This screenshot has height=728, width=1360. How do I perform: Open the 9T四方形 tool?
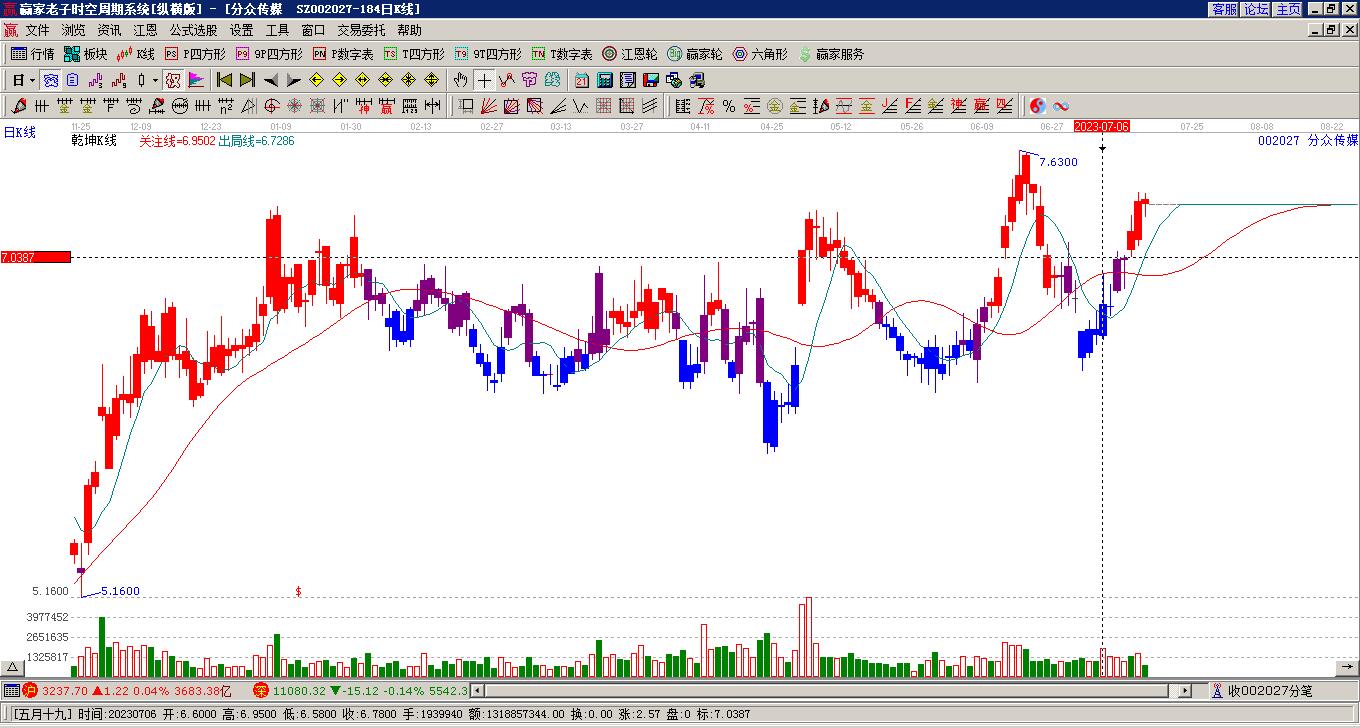tap(488, 54)
